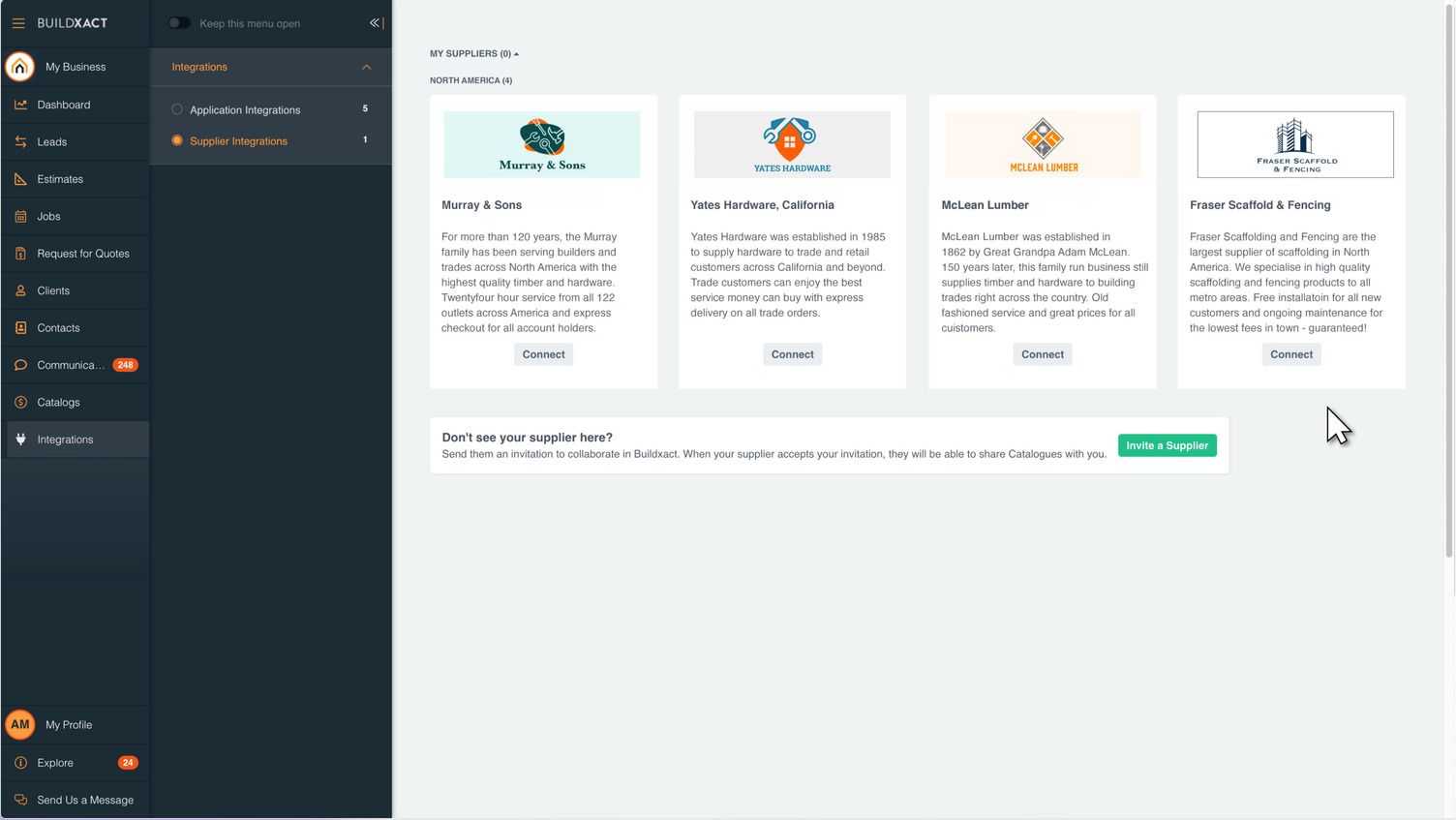Click the Integrations plug icon
1456x820 pixels.
click(20, 440)
